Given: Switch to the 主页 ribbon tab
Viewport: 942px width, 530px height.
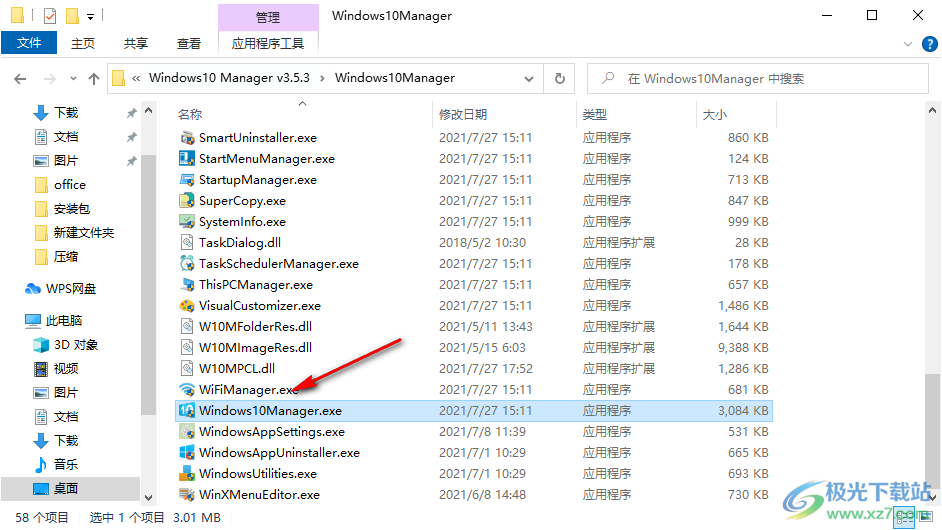Looking at the screenshot, I should [x=83, y=43].
